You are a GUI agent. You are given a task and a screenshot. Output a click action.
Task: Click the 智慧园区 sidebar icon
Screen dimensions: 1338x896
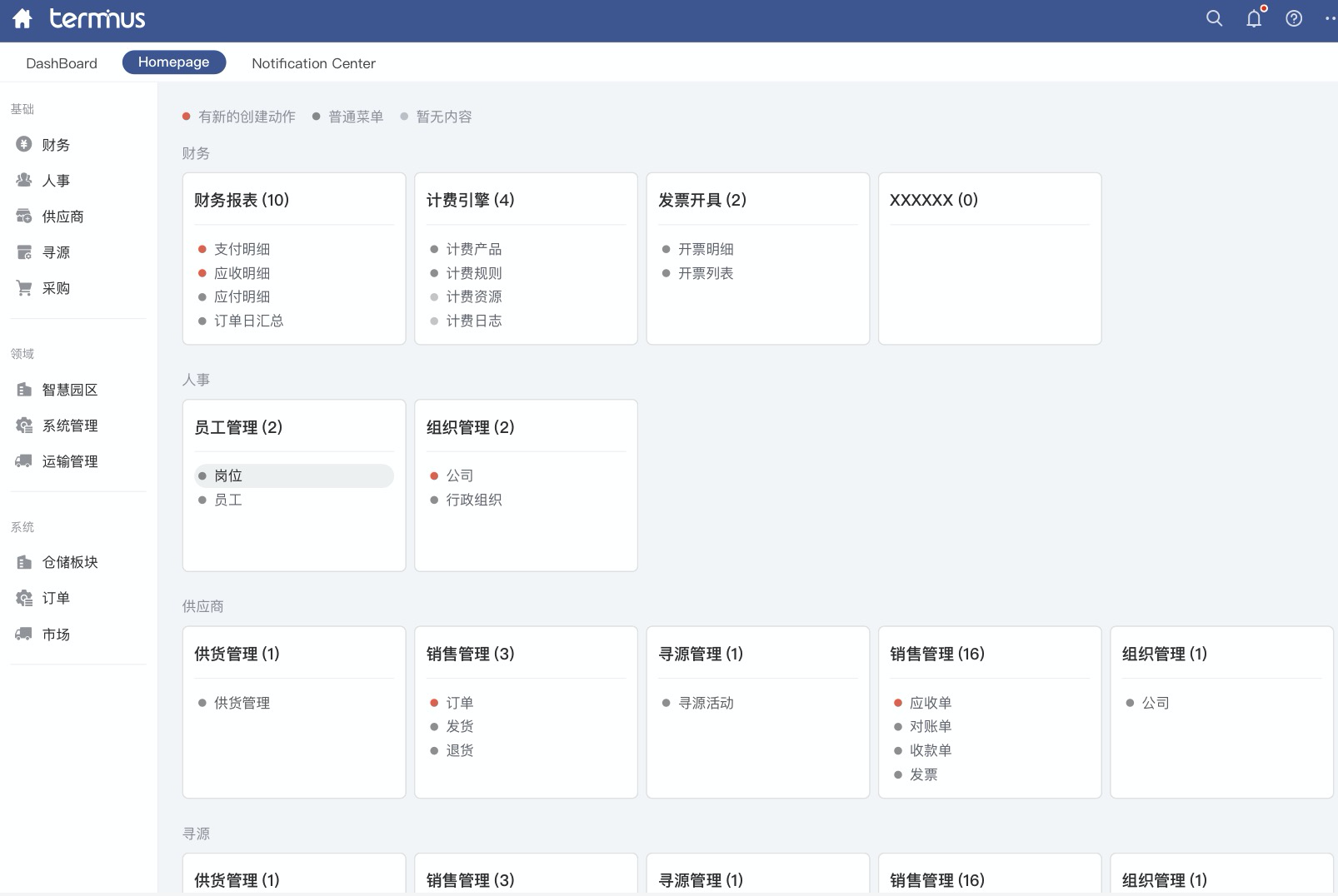[x=24, y=389]
